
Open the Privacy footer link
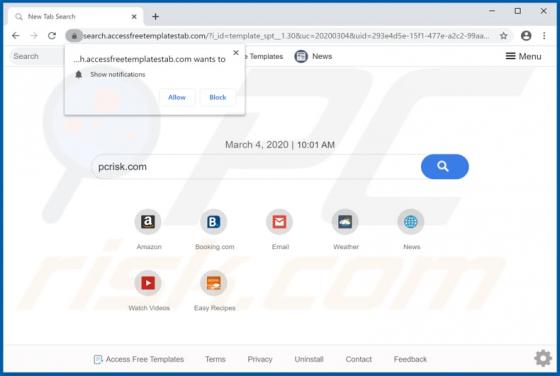(x=260, y=359)
